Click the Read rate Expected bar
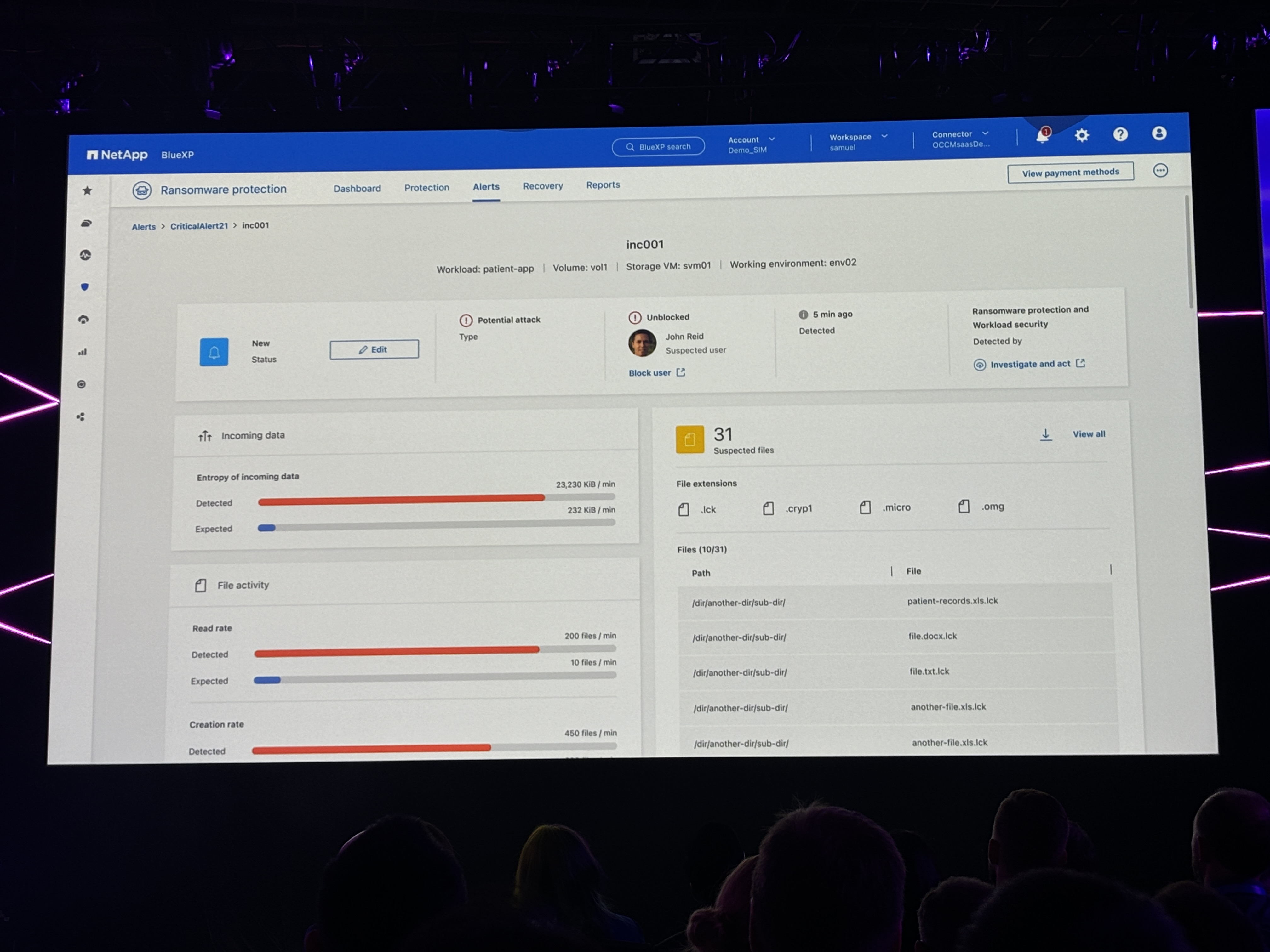 [267, 680]
